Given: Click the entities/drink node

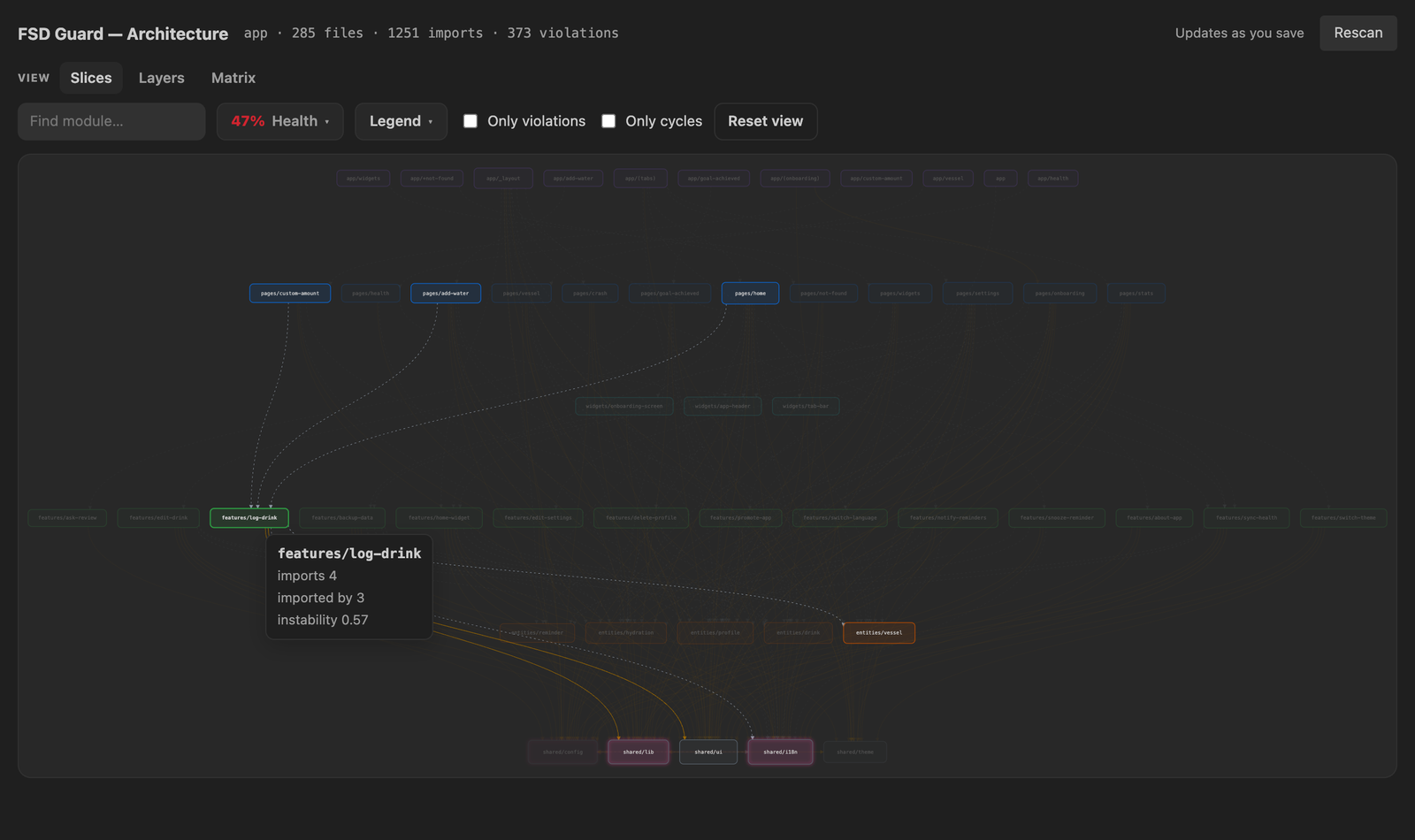Looking at the screenshot, I should [799, 632].
